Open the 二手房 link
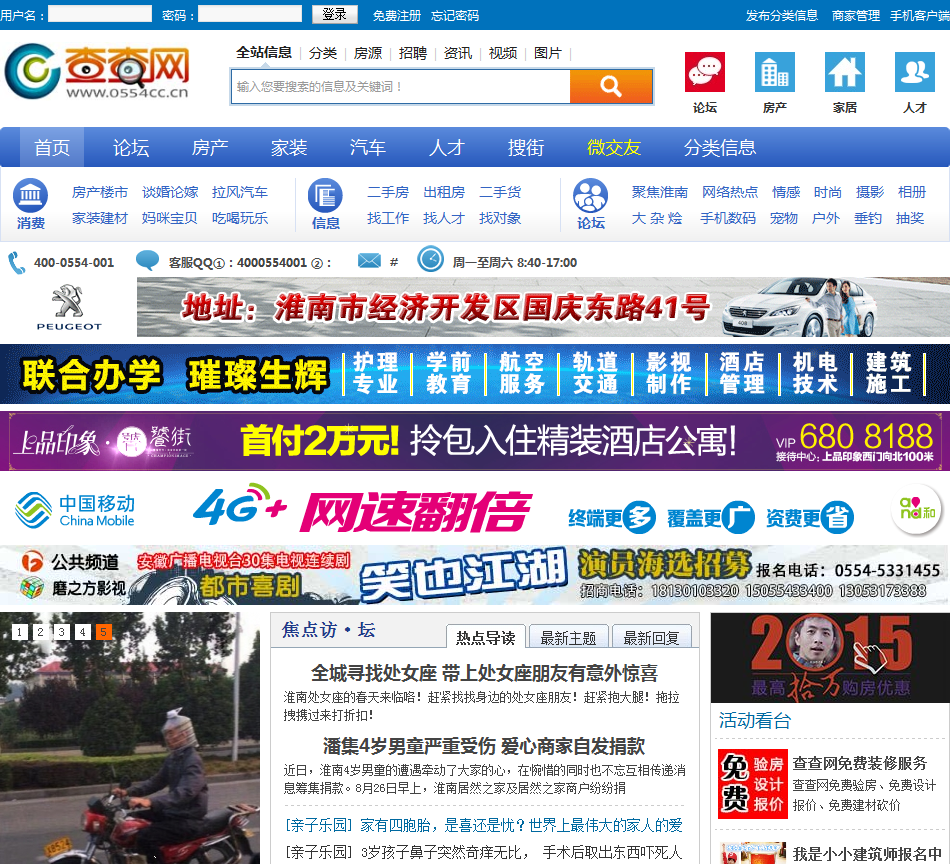This screenshot has width=950, height=864. [x=388, y=192]
